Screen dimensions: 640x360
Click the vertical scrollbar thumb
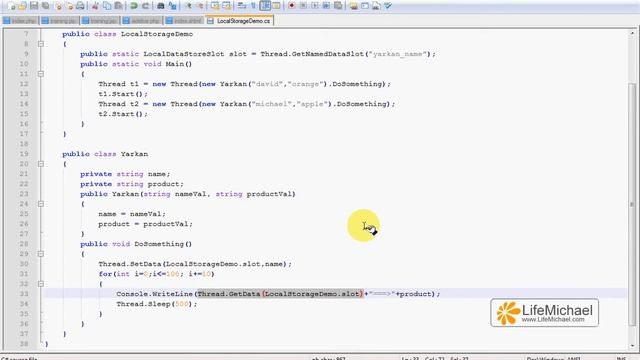632,204
